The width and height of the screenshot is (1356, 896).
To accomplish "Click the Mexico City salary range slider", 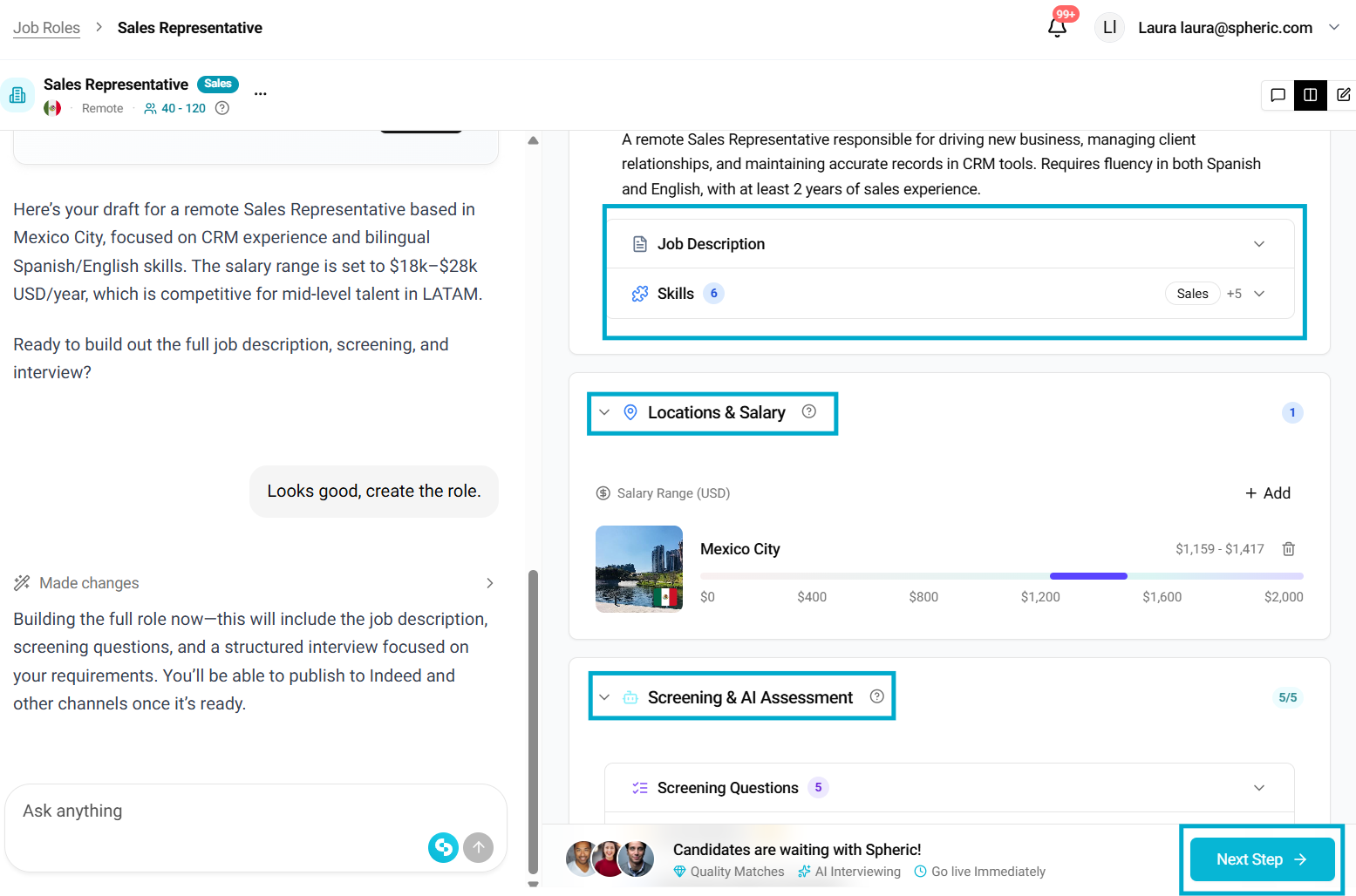I will (1087, 576).
